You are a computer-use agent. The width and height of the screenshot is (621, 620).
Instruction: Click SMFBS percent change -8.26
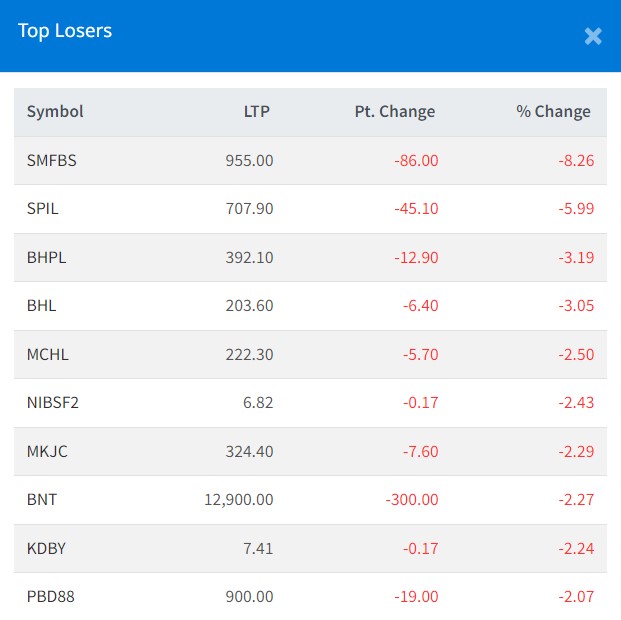(x=574, y=160)
